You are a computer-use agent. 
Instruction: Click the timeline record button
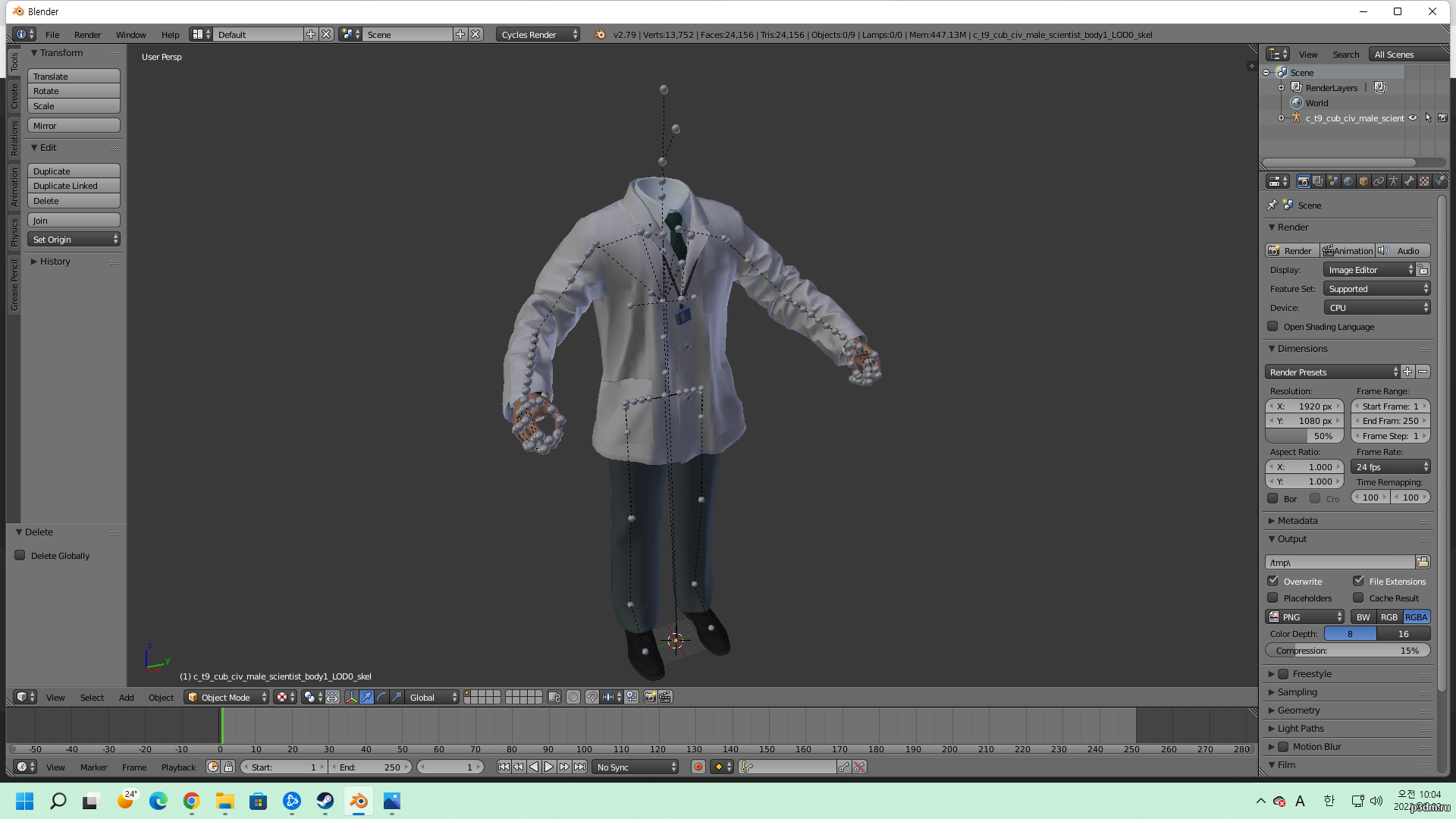[x=698, y=767]
